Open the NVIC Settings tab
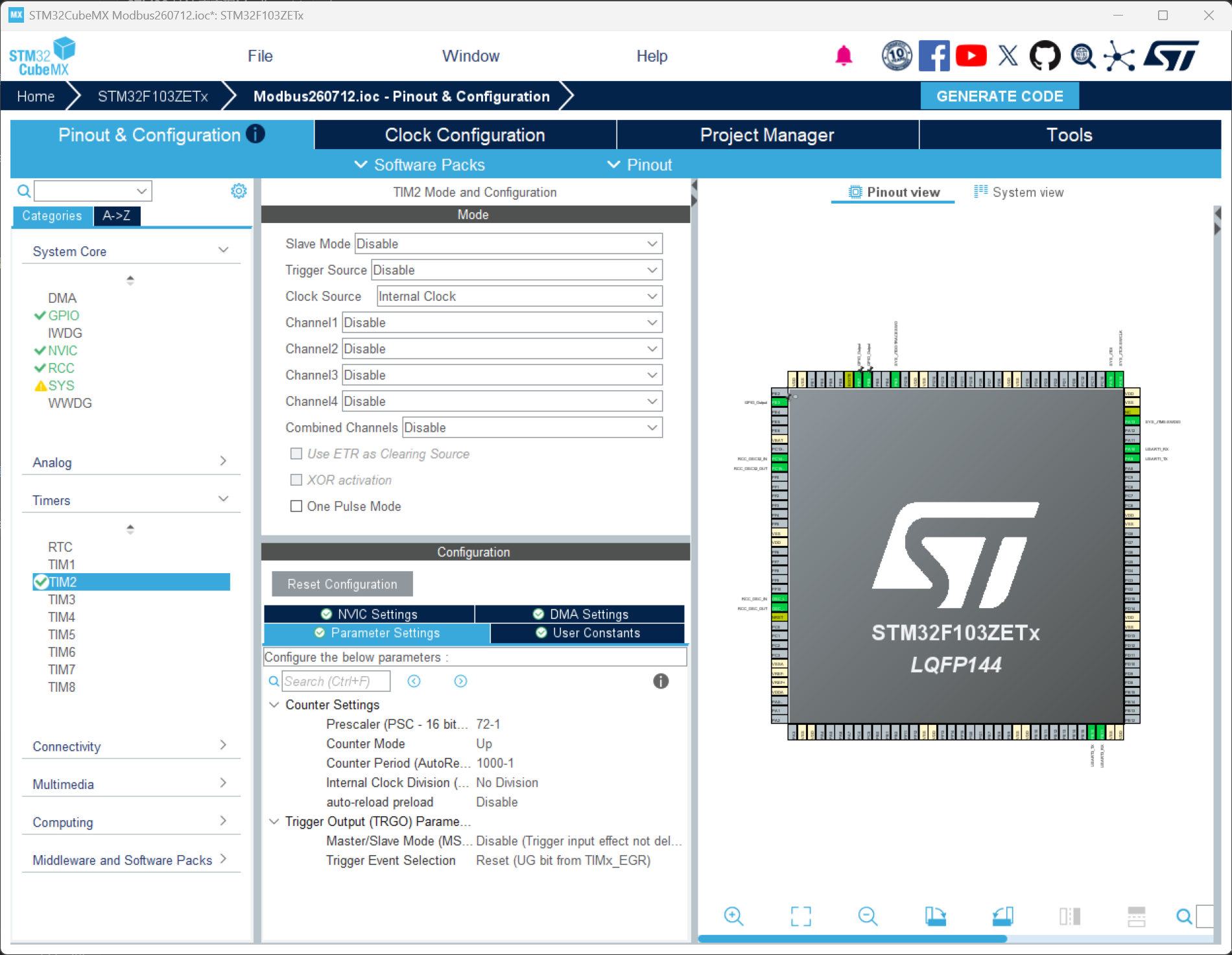Image resolution: width=1232 pixels, height=955 pixels. 369,614
